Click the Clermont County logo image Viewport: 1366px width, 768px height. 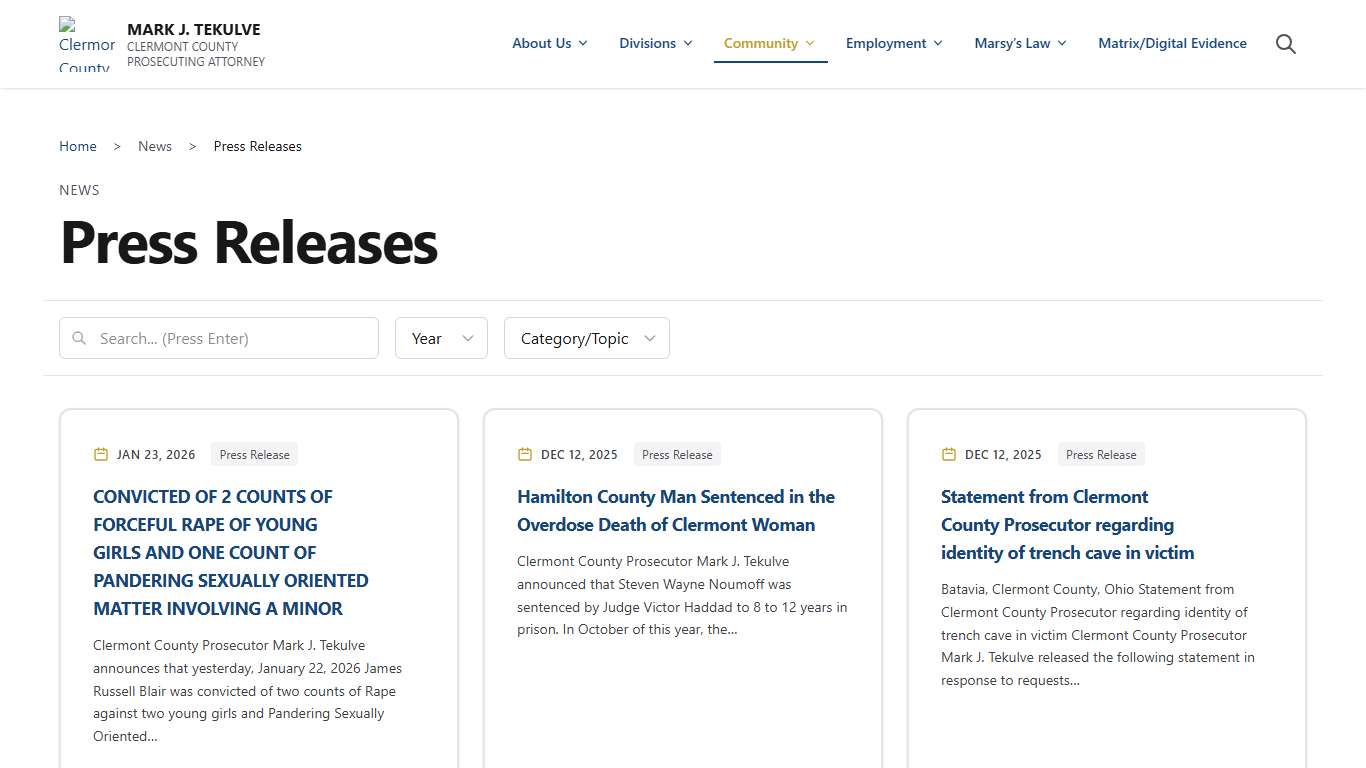[x=86, y=45]
